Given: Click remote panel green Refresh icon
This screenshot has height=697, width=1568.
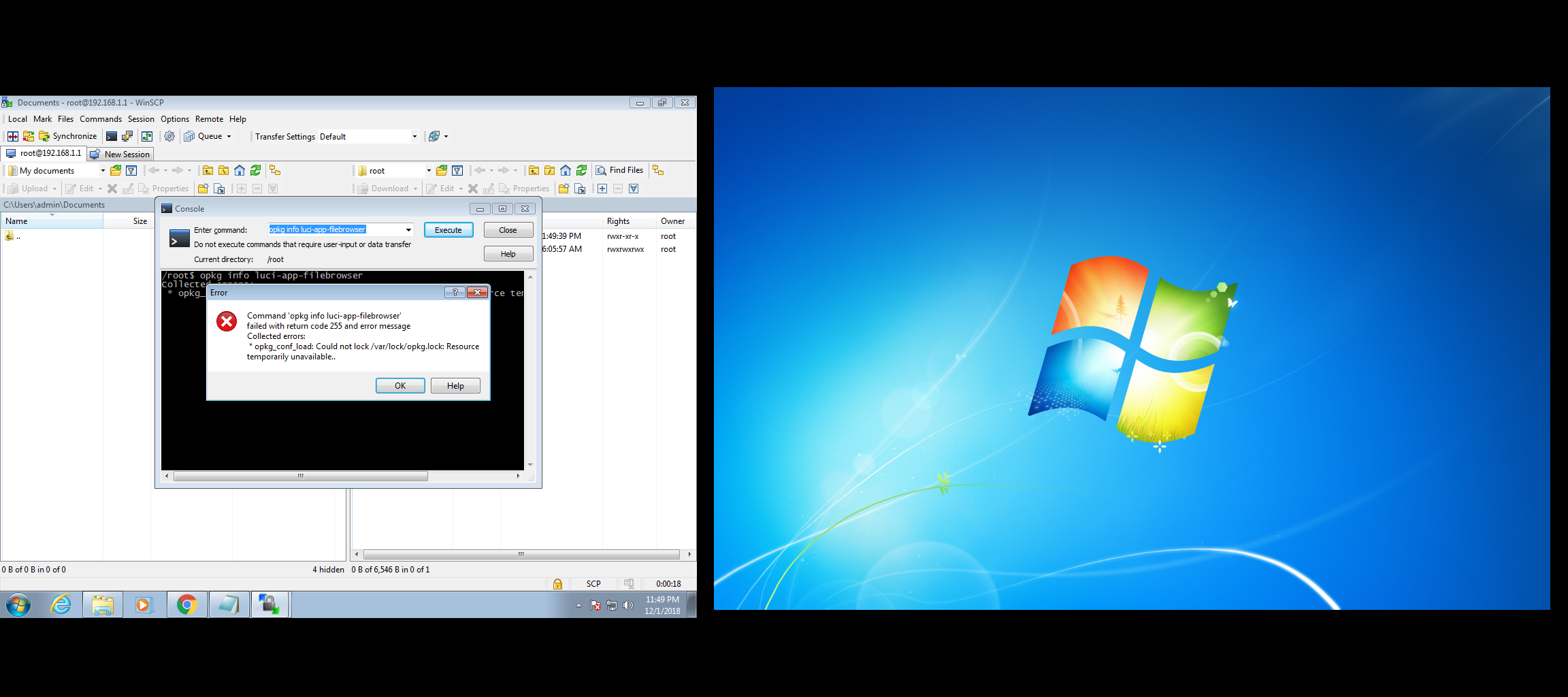Looking at the screenshot, I should pos(581,170).
